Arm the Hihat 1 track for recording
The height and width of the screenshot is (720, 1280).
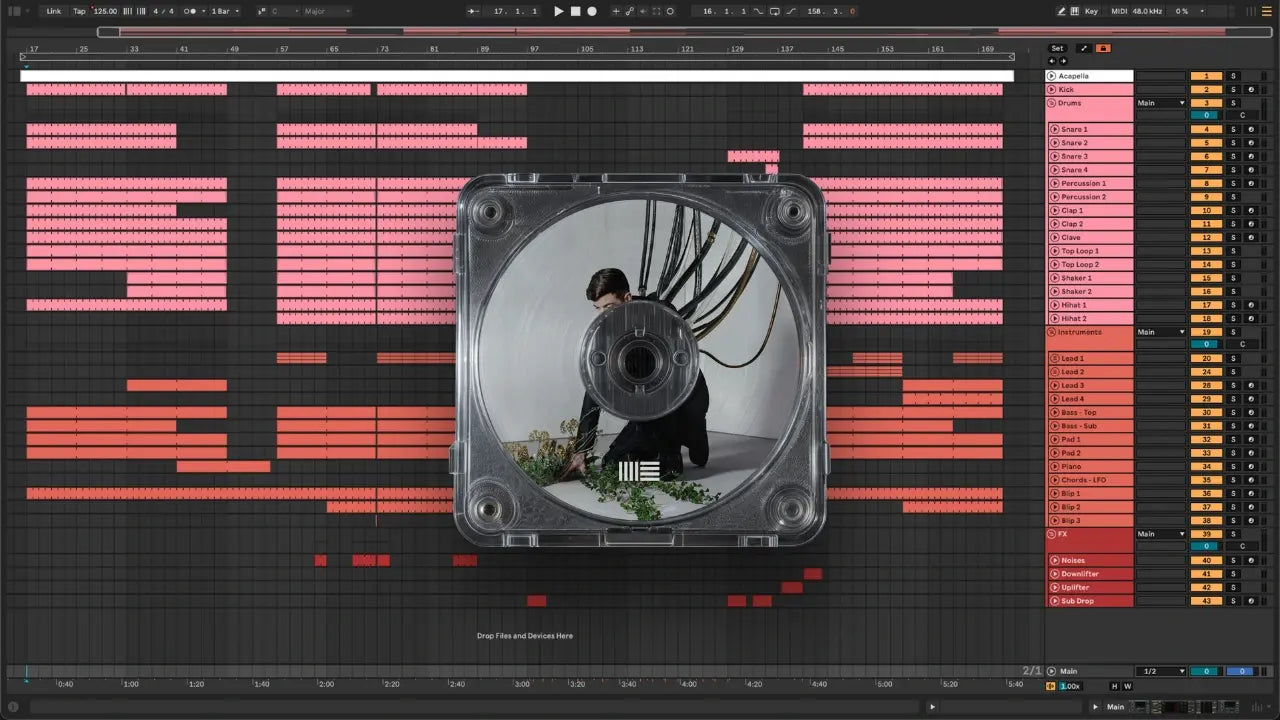tap(1251, 305)
